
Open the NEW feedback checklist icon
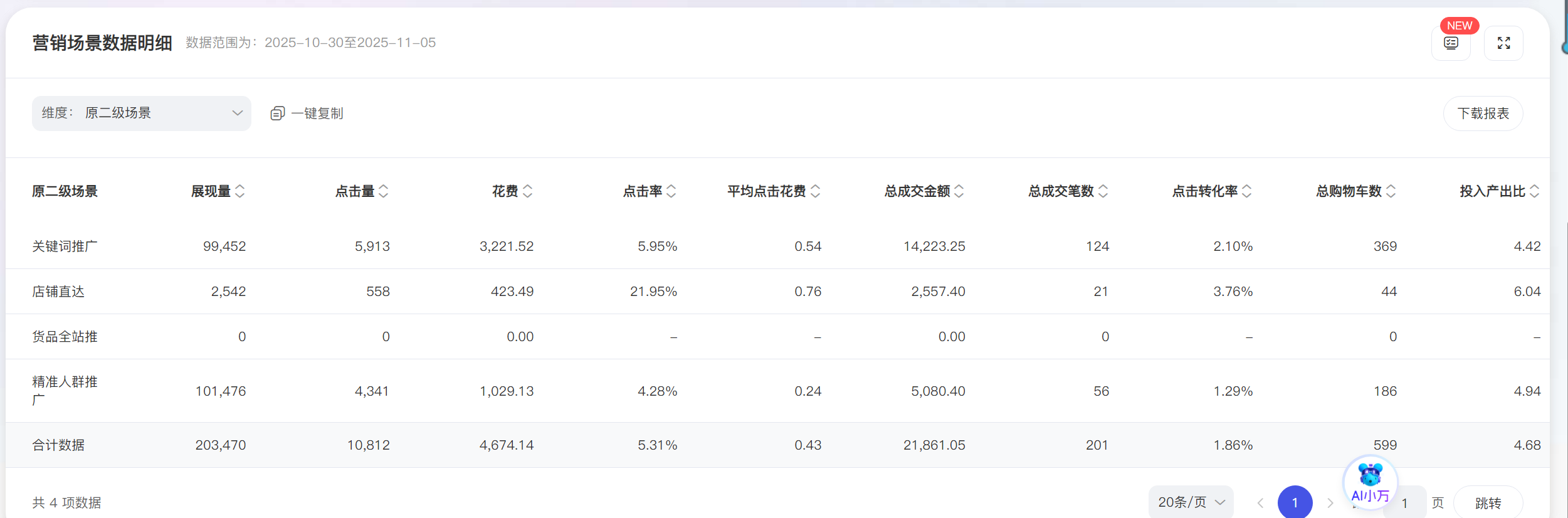(x=1451, y=43)
